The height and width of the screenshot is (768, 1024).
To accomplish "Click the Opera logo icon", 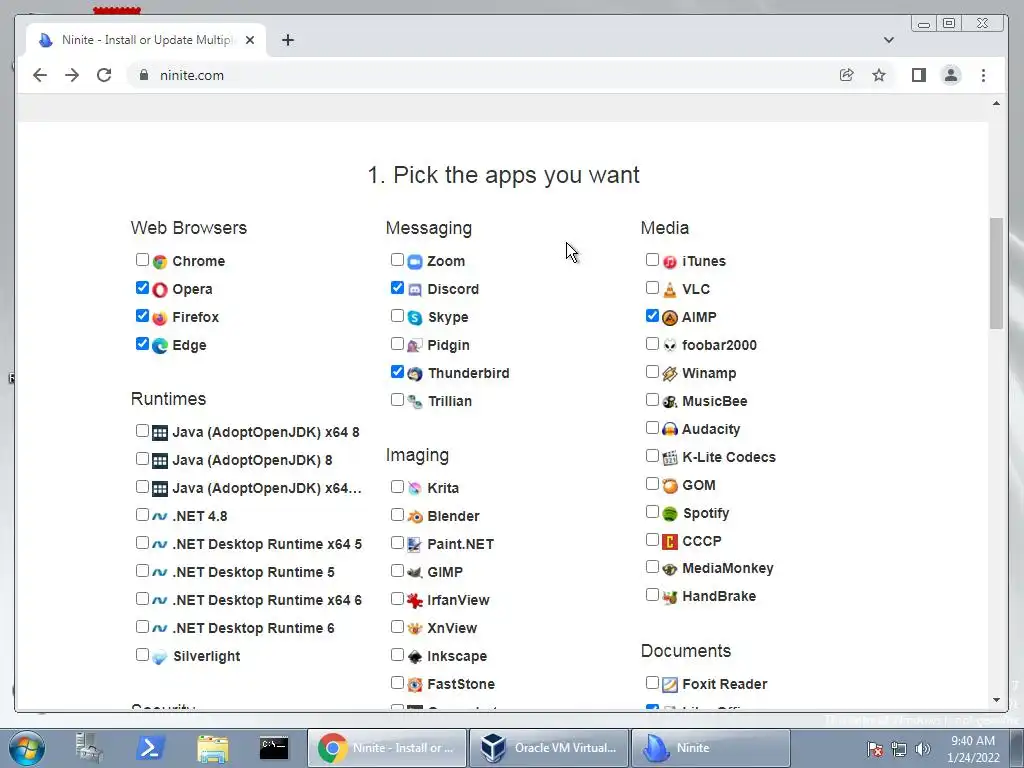I will click(x=160, y=290).
